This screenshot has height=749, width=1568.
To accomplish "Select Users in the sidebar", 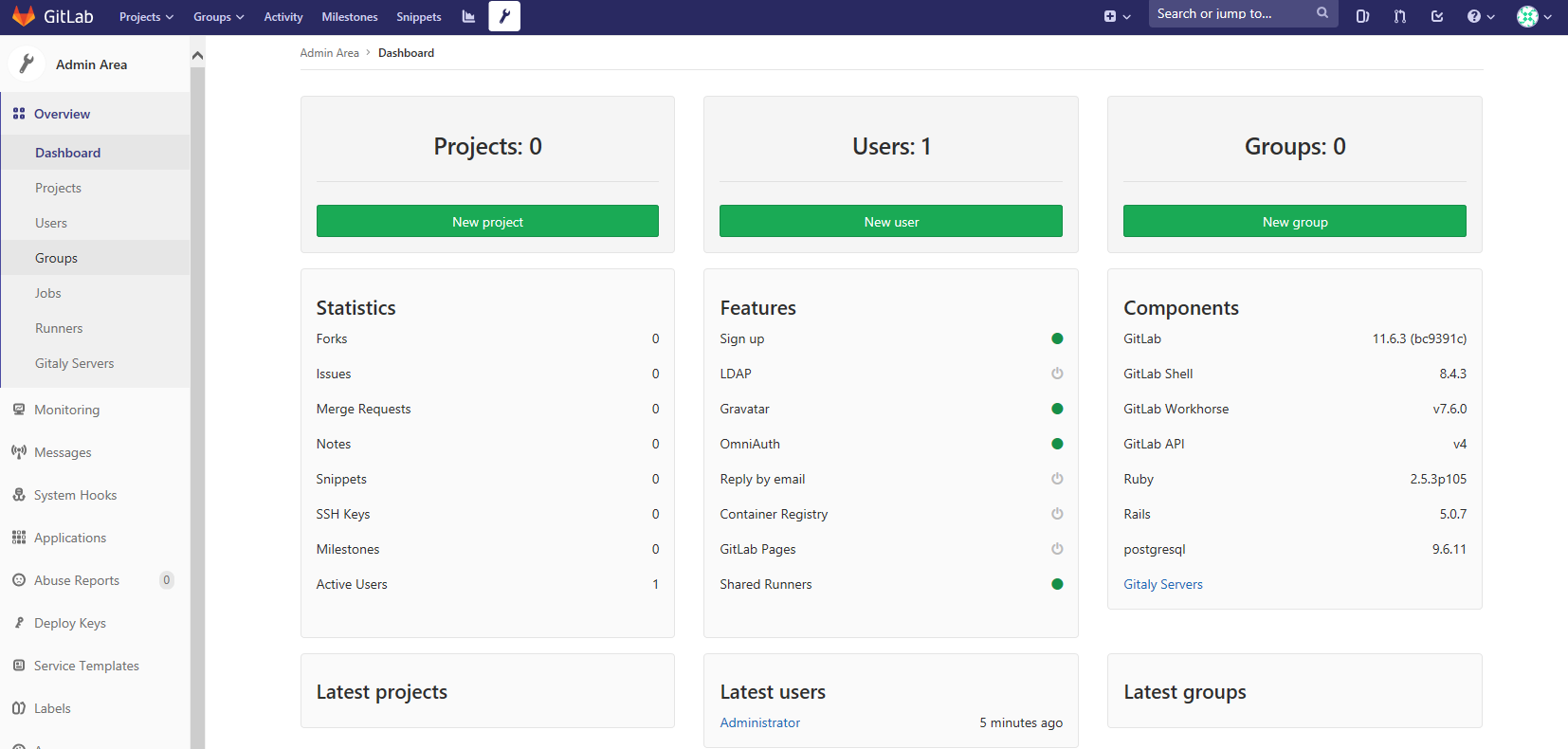I will [x=96, y=223].
